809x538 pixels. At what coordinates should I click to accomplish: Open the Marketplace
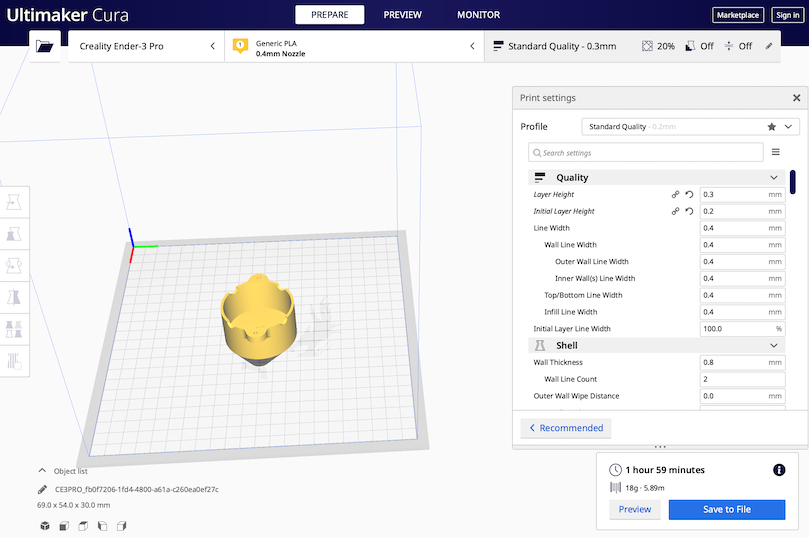[x=738, y=15]
